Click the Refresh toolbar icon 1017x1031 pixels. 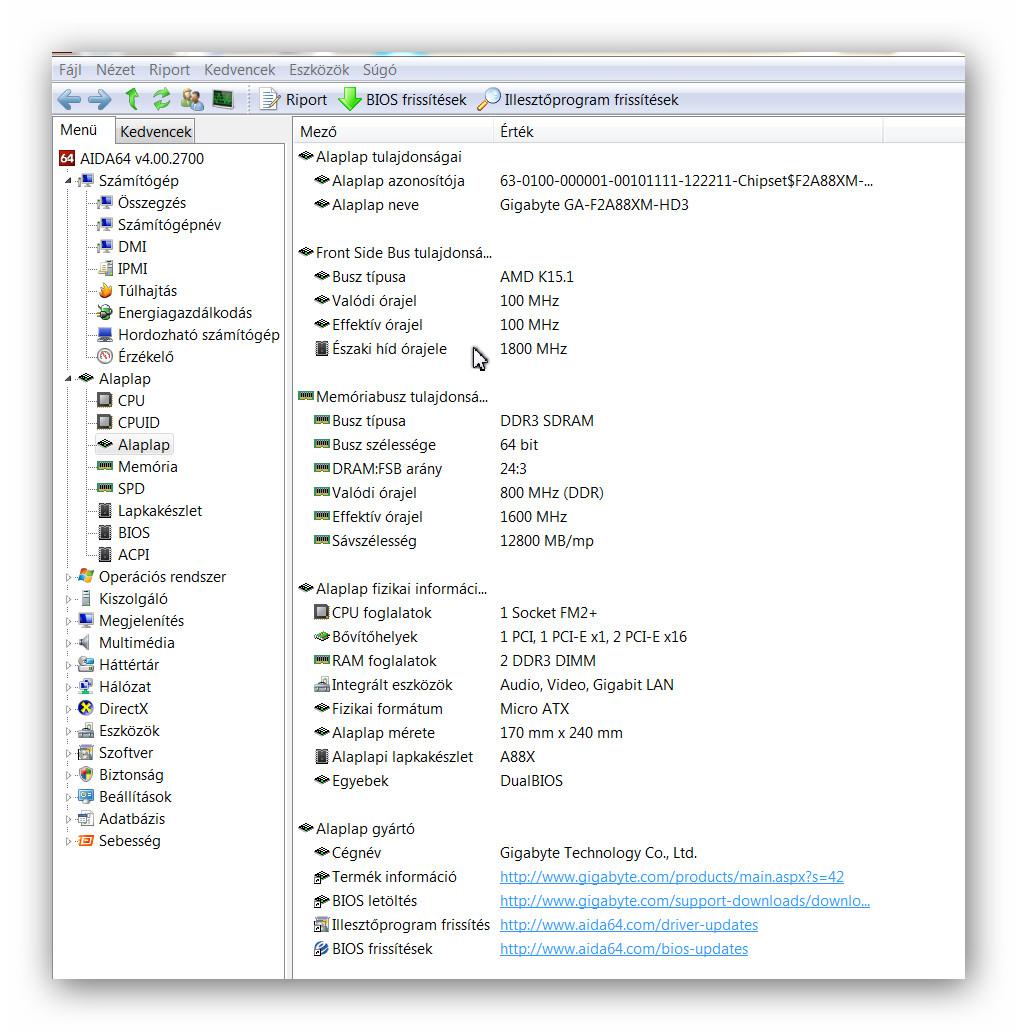pos(162,99)
